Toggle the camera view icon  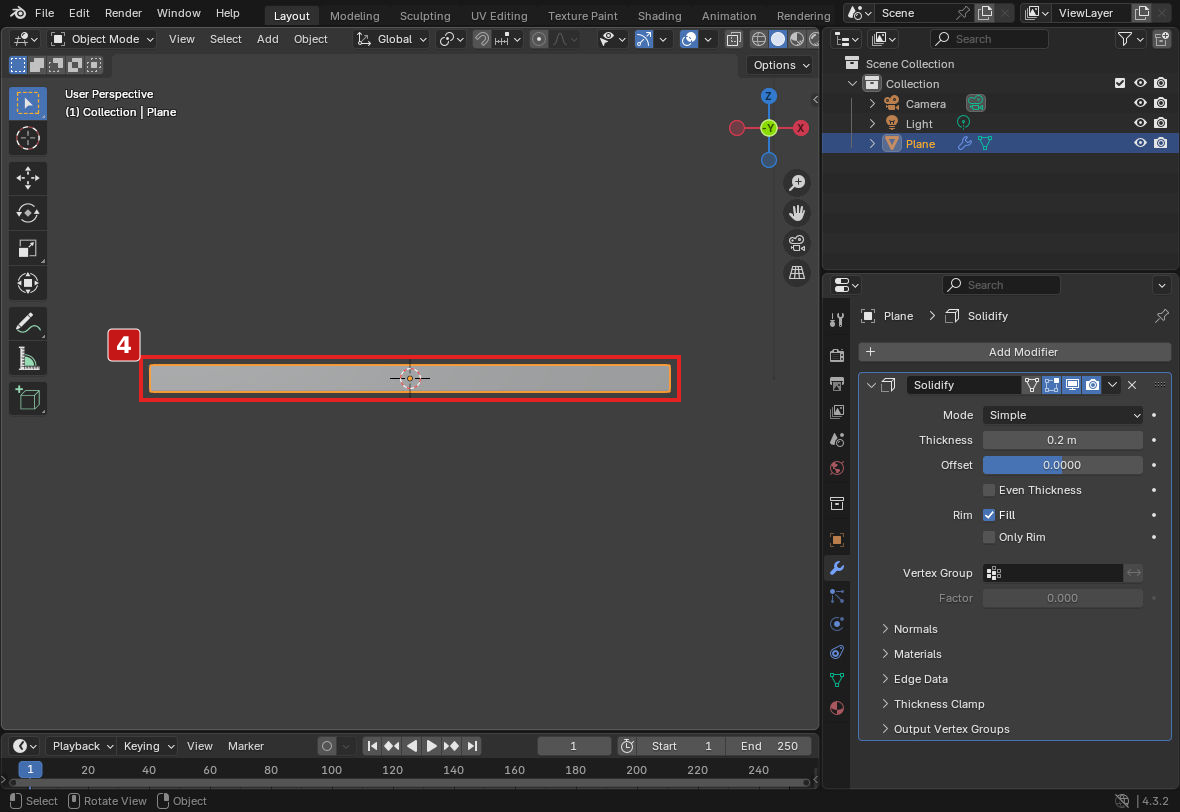[797, 243]
